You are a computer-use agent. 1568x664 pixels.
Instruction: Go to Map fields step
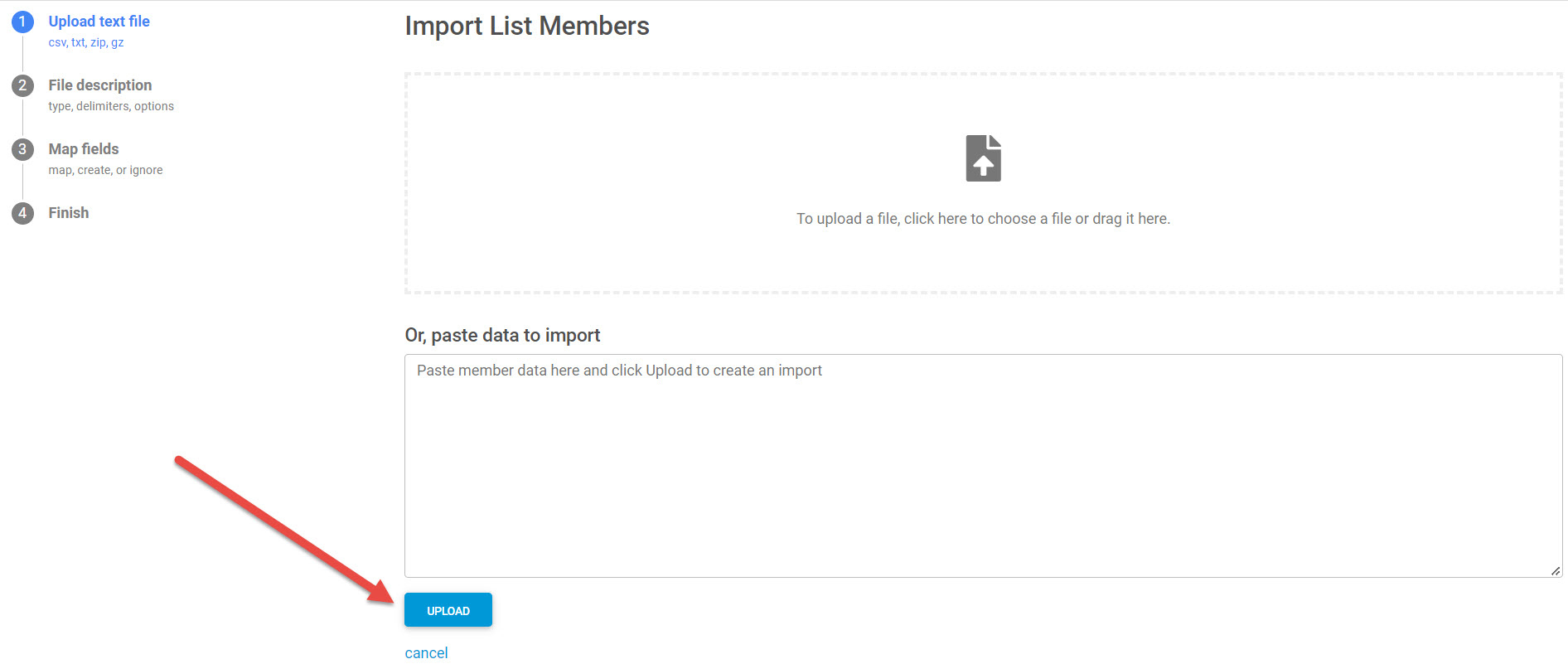(83, 149)
